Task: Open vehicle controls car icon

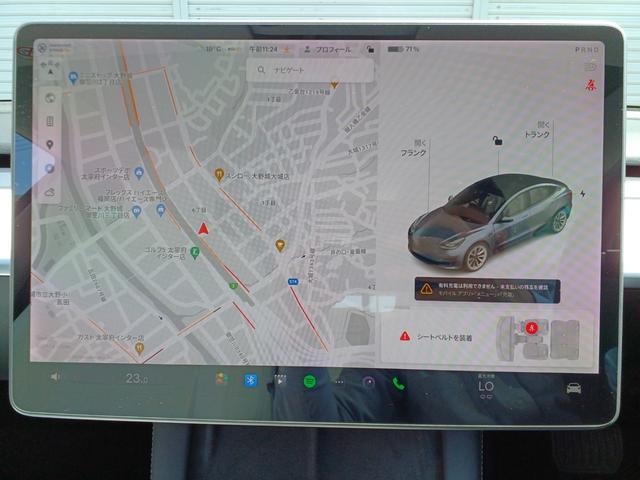Action: point(573,388)
